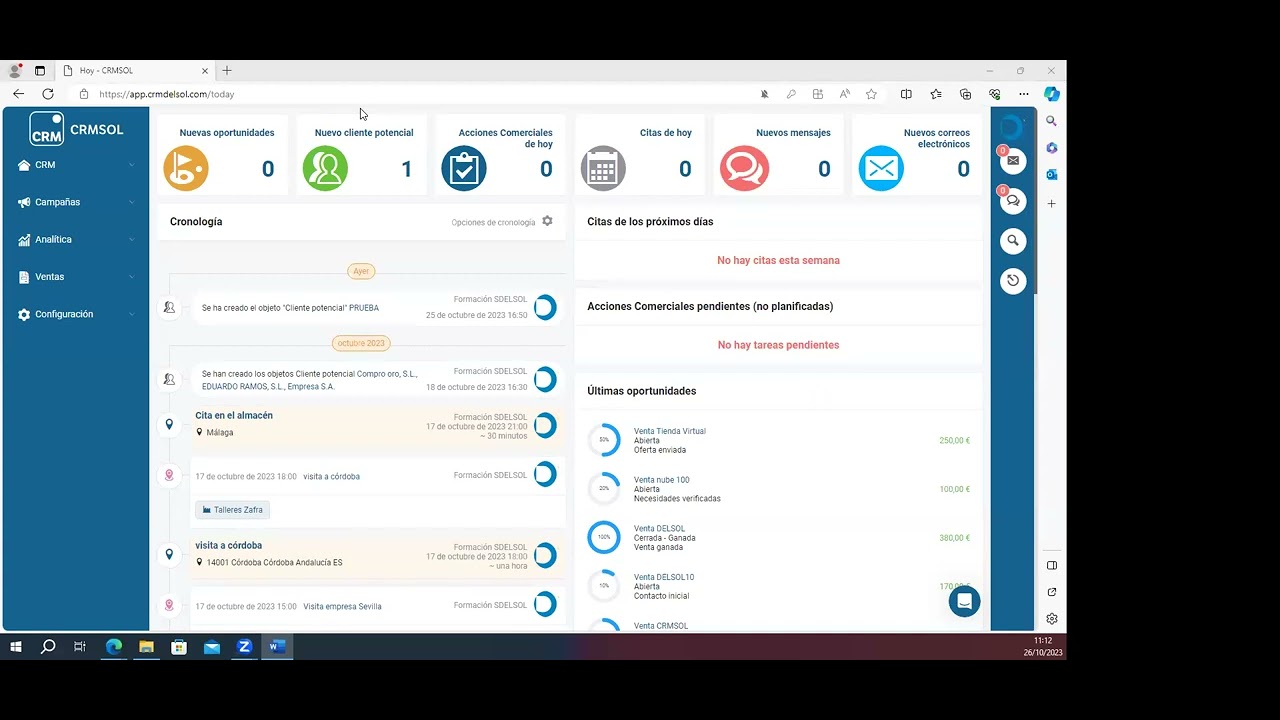Image resolution: width=1280 pixels, height=720 pixels.
Task: Click the Edge sidebar settings gear
Action: (1051, 619)
